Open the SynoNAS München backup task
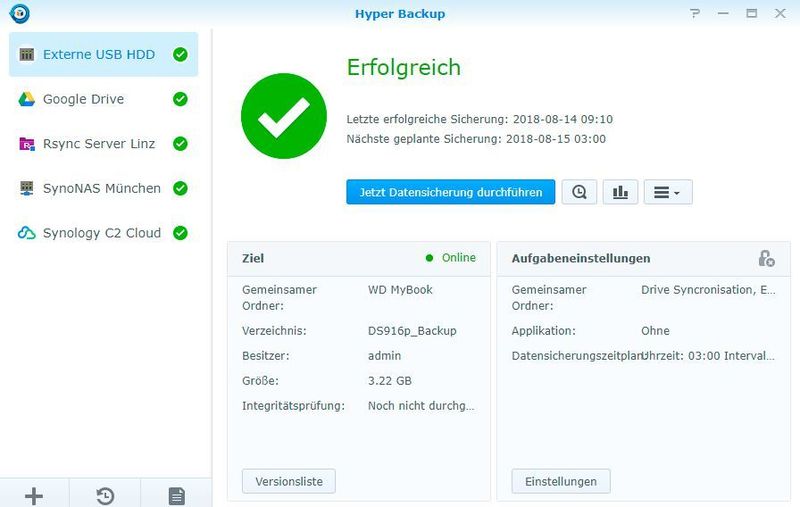 [x=104, y=188]
